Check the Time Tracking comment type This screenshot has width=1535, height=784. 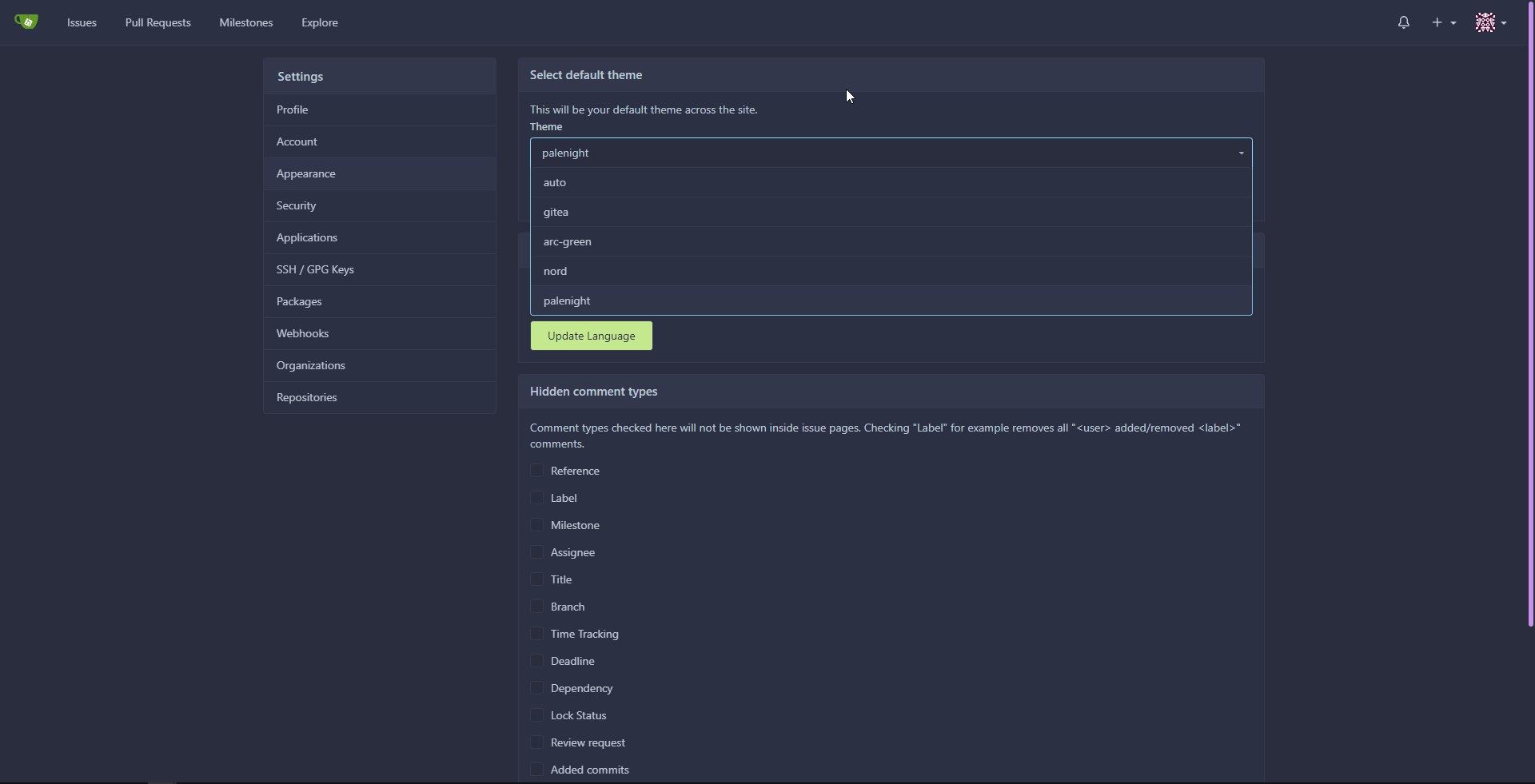536,634
